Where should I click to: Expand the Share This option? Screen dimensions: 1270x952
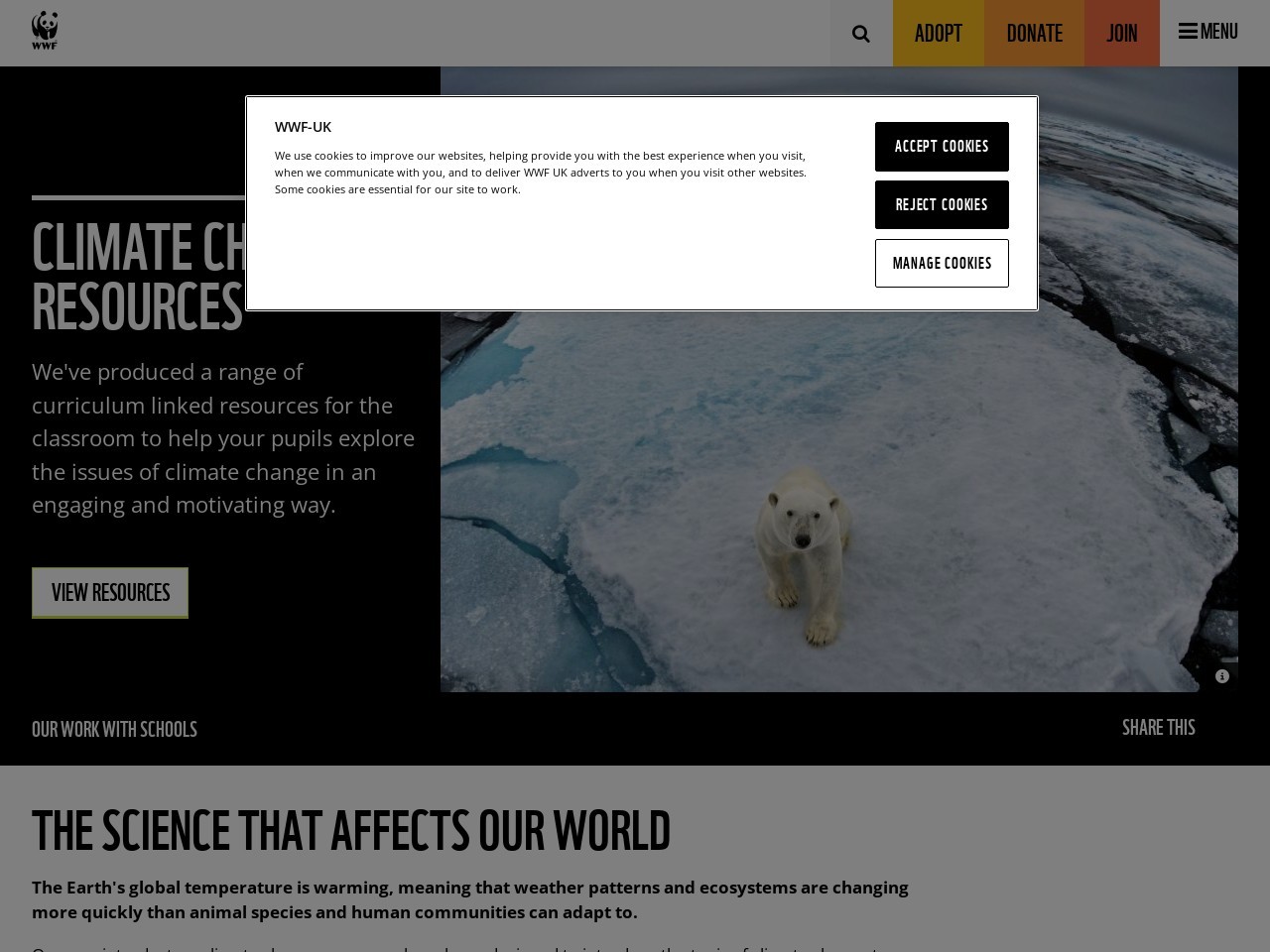pyautogui.click(x=1158, y=728)
